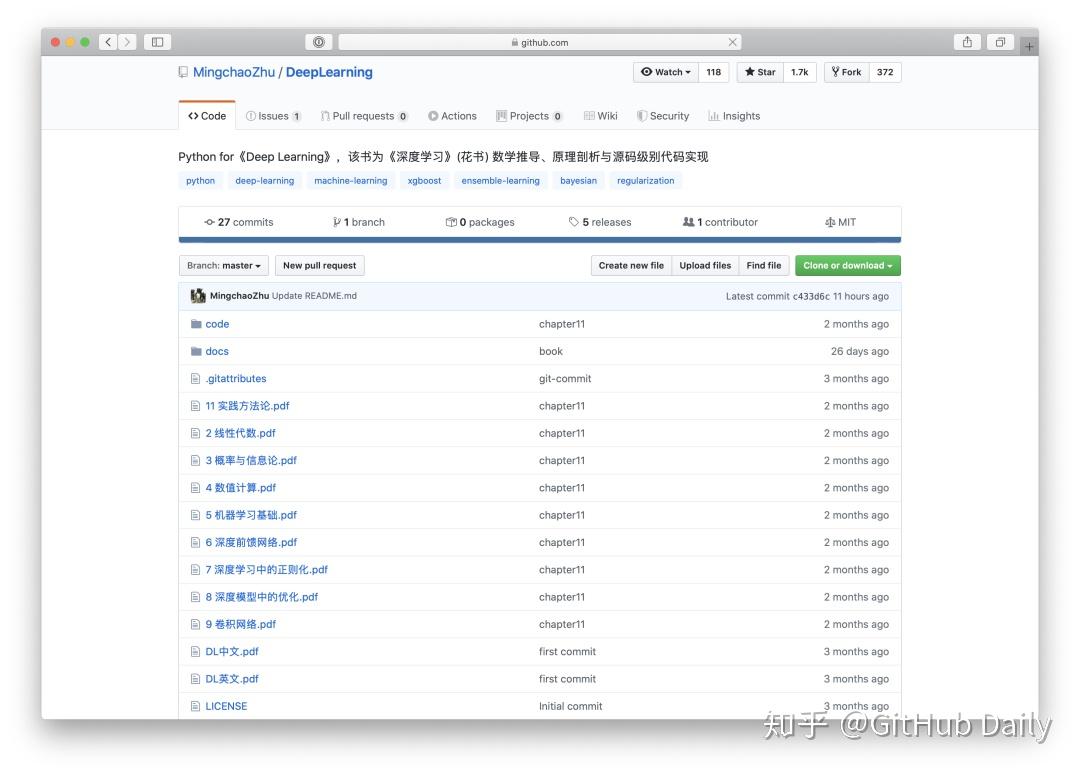The width and height of the screenshot is (1080, 774).
Task: Select the python topic tag
Action: (x=200, y=180)
